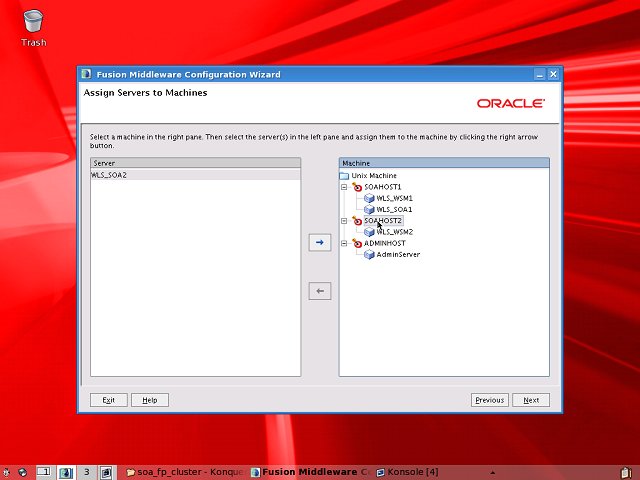This screenshot has width=640, height=480.
Task: Click the ADMINHOST machine icon
Action: (x=357, y=243)
